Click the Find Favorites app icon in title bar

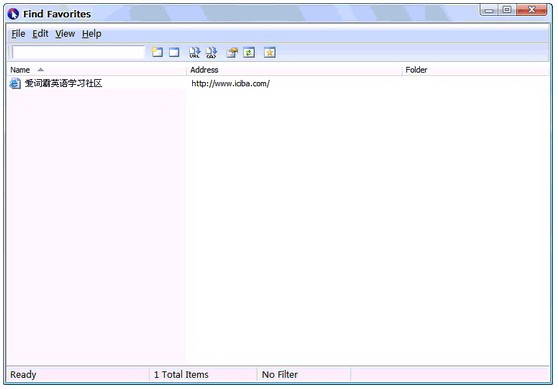click(13, 14)
